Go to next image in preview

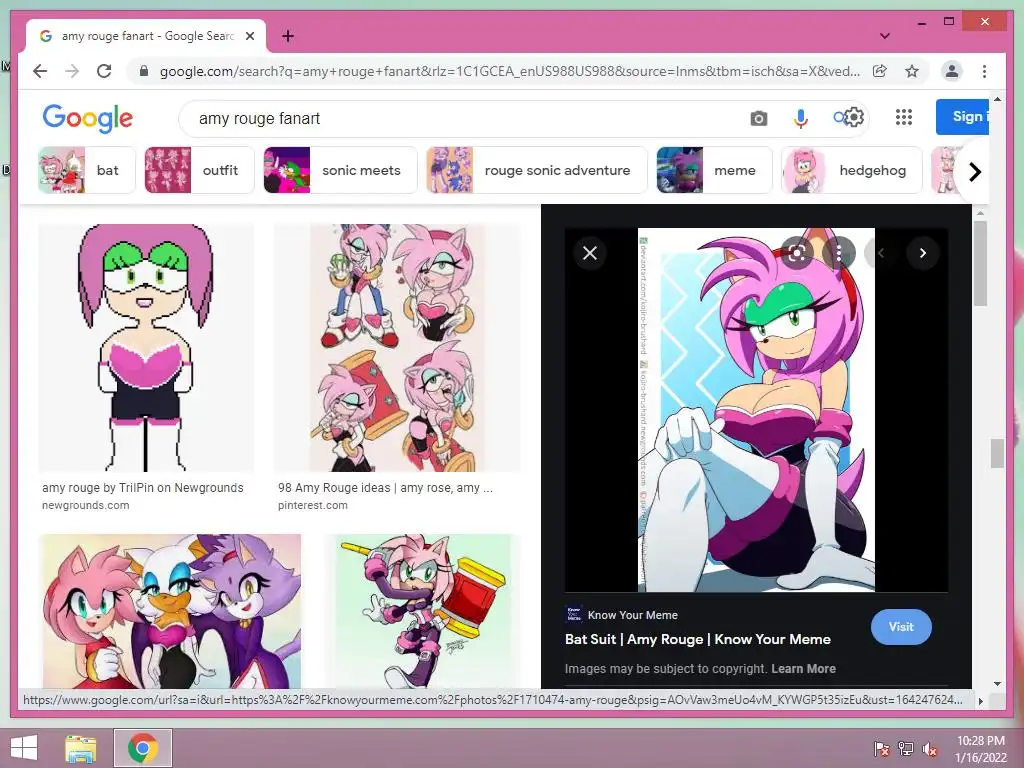[923, 253]
